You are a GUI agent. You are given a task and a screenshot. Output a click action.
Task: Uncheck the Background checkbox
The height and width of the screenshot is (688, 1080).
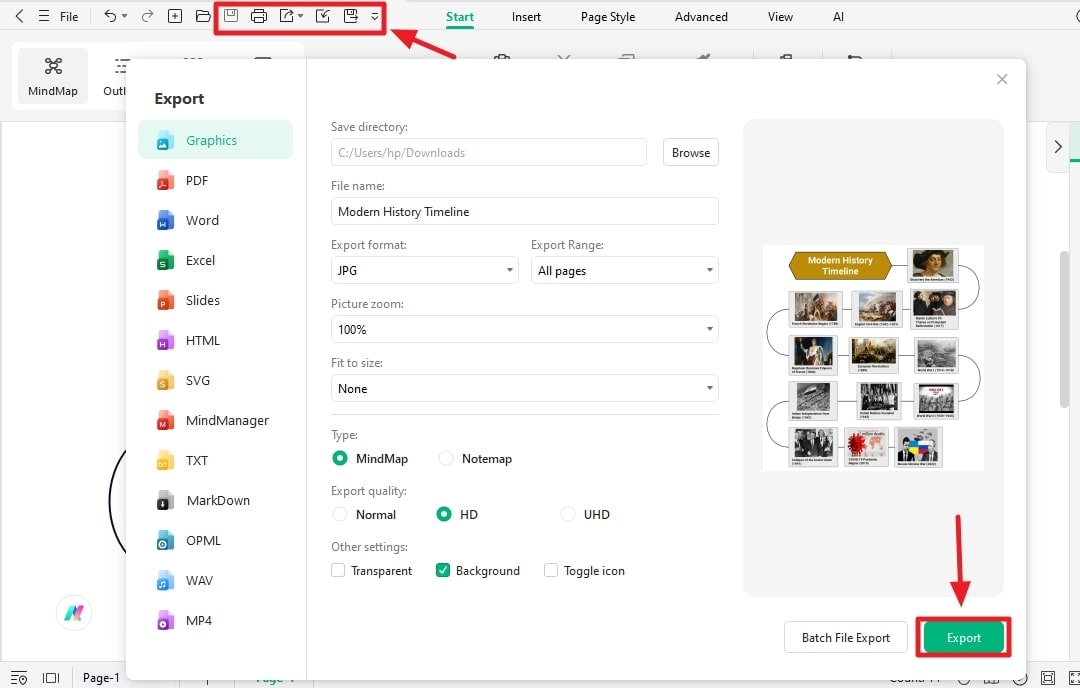(443, 570)
